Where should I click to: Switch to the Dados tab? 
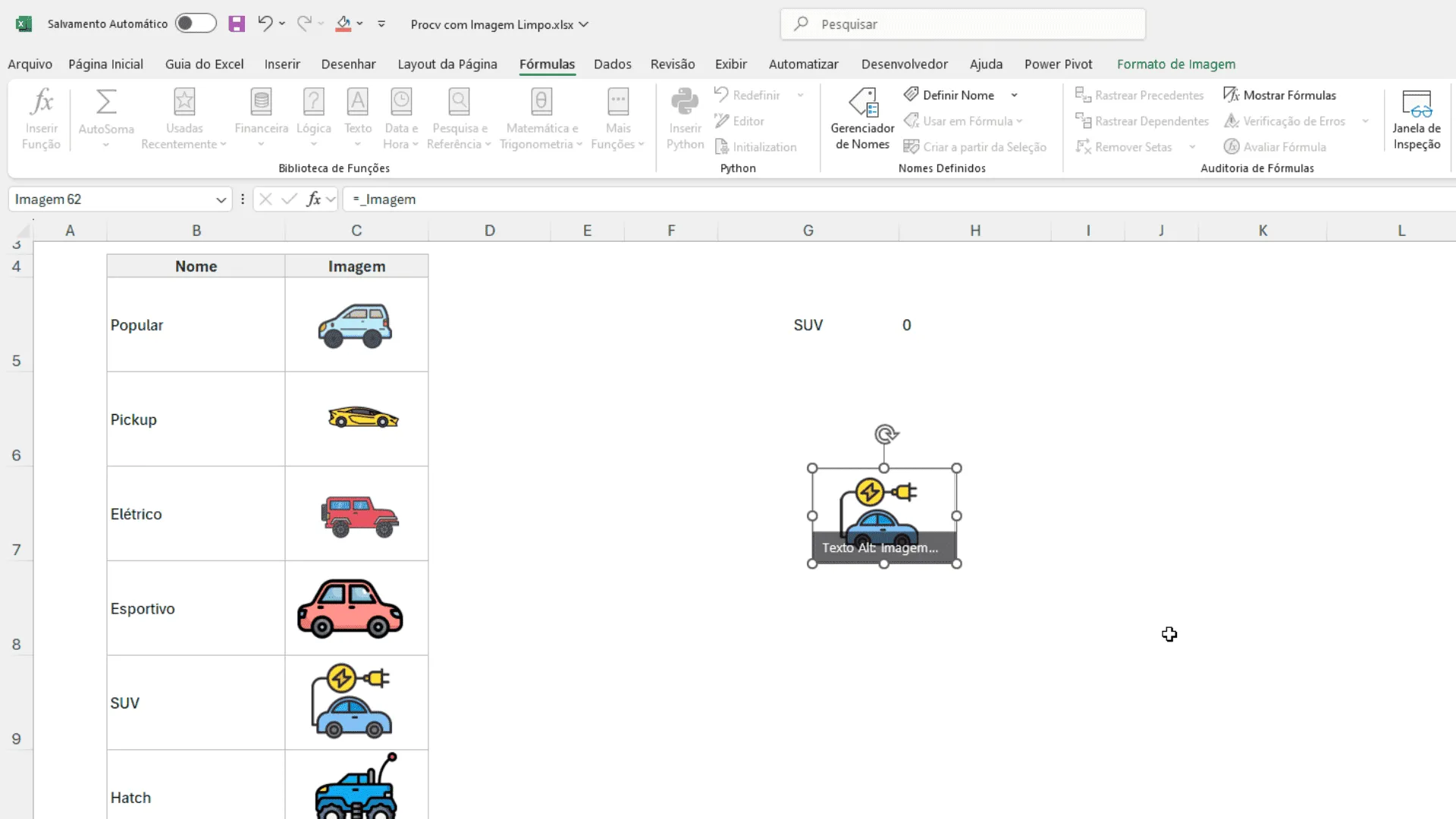click(612, 64)
